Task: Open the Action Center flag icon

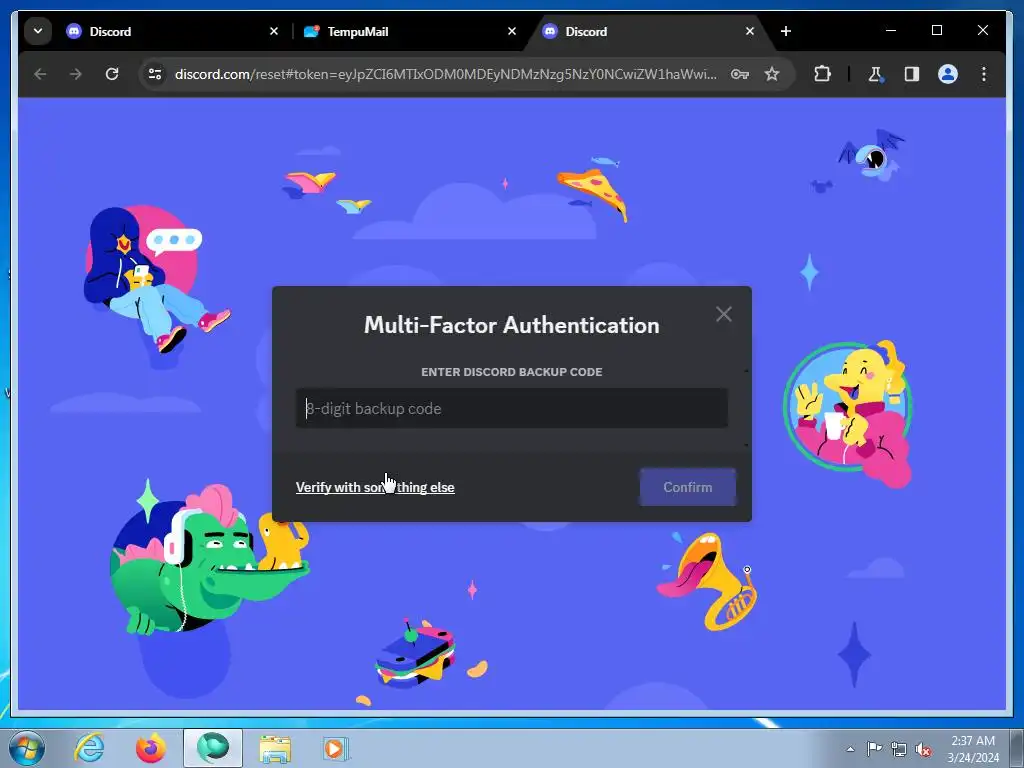Action: 874,750
